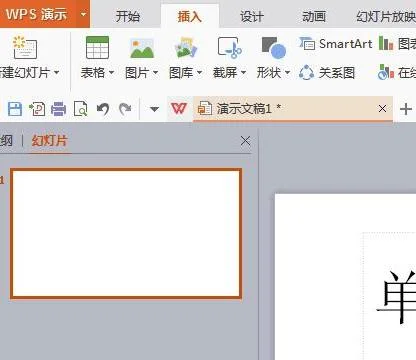Expand the 表格 dropdown arrow
The width and height of the screenshot is (416, 360).
pyautogui.click(x=111, y=72)
